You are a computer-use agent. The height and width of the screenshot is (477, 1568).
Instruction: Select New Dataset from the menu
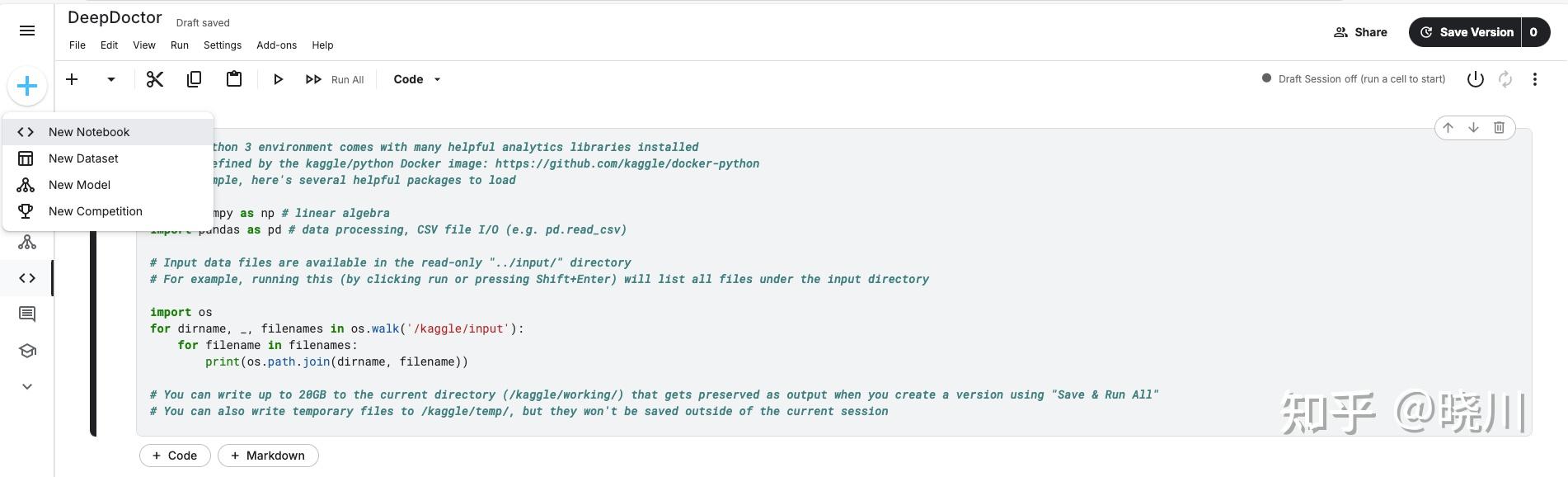click(83, 158)
